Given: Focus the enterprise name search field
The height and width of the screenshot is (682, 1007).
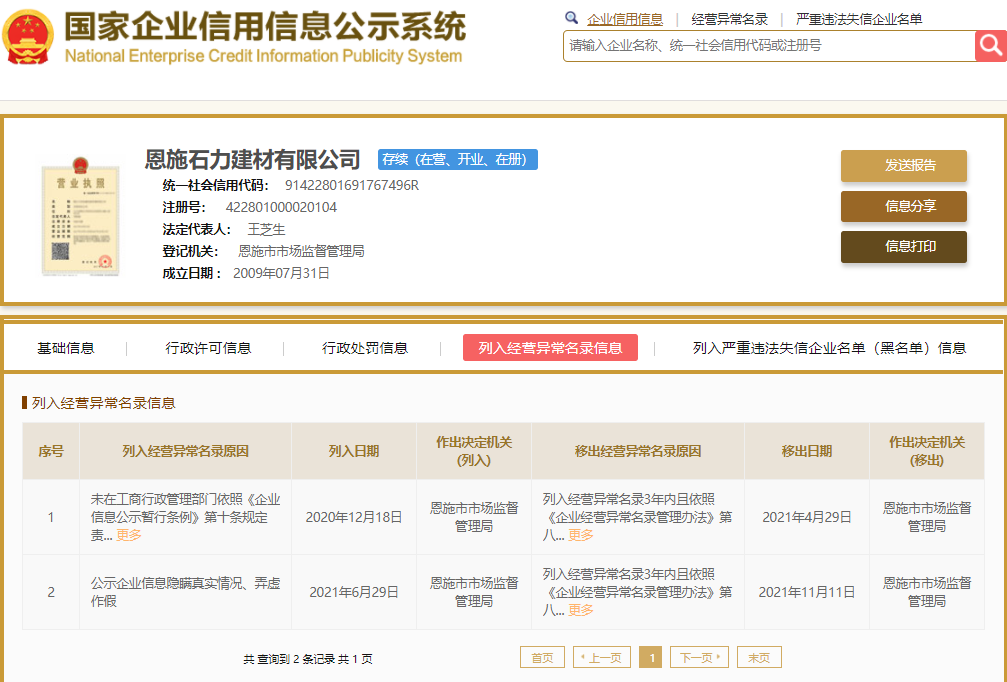Looking at the screenshot, I should coord(769,46).
